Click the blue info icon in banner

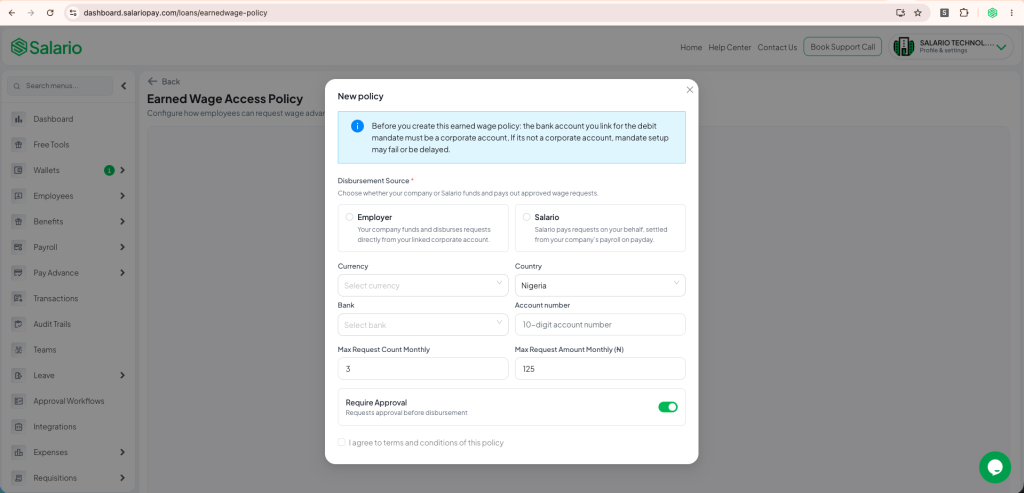(x=357, y=126)
